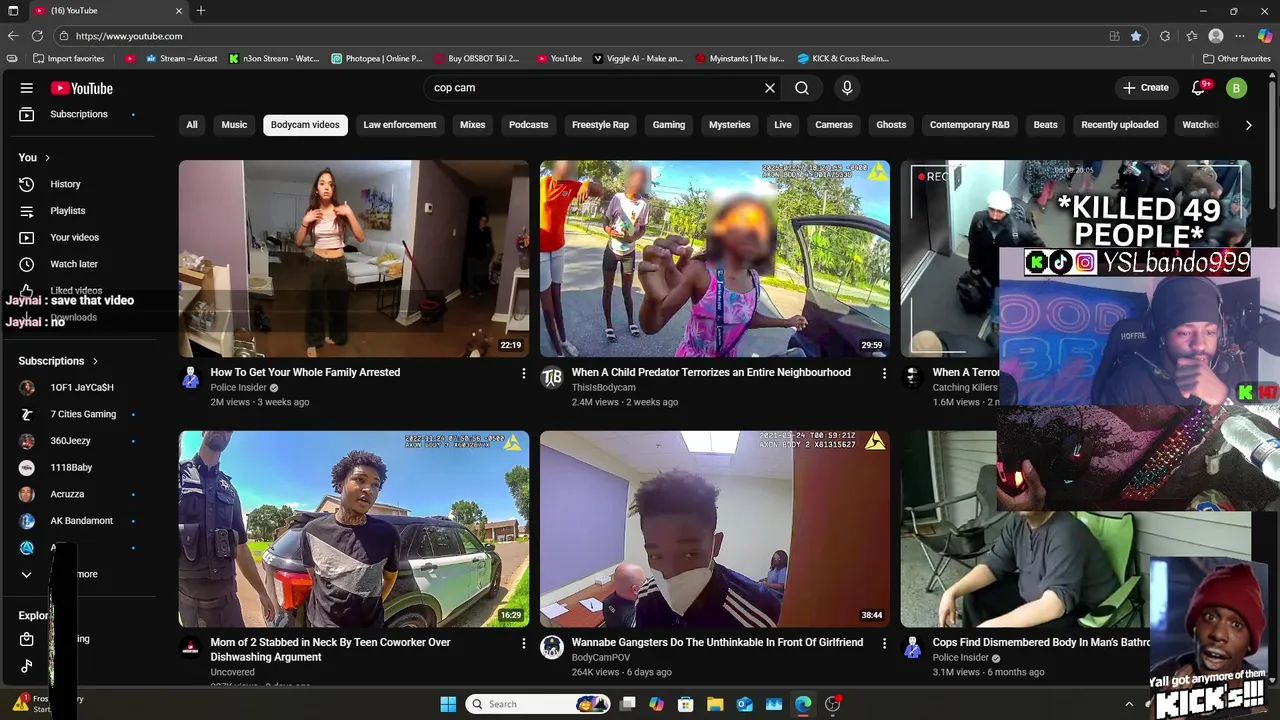Image resolution: width=1280 pixels, height=720 pixels.
Task: Show more subscriptions with the down chevron
Action: click(27, 575)
